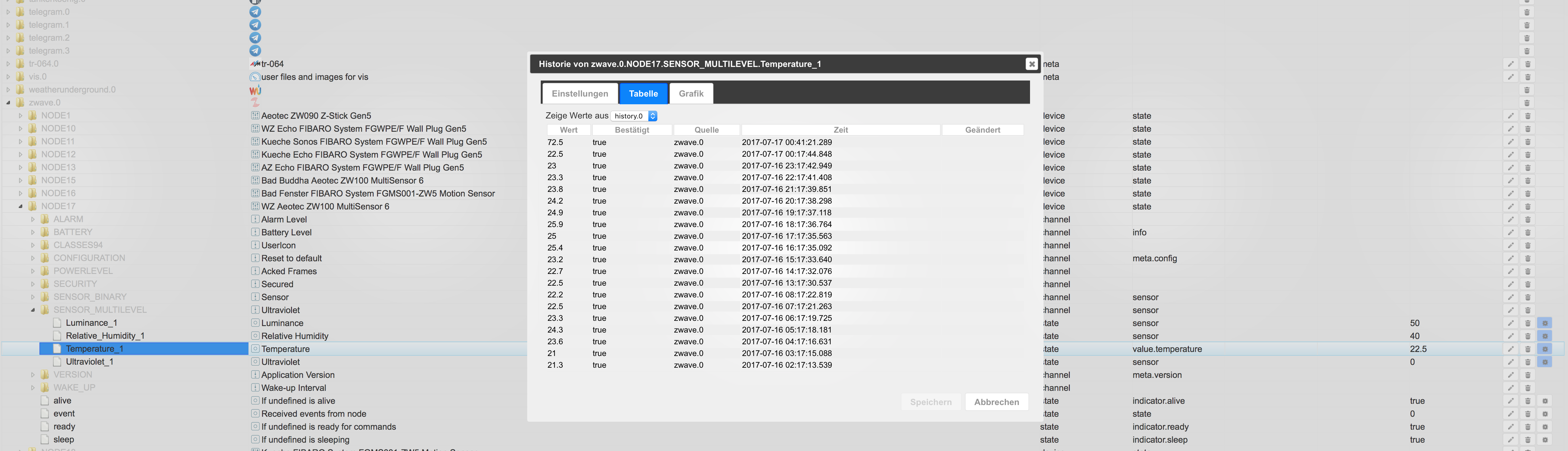The width and height of the screenshot is (1568, 451).
Task: Select the Ultraviolet_1 tree item
Action: 89,362
